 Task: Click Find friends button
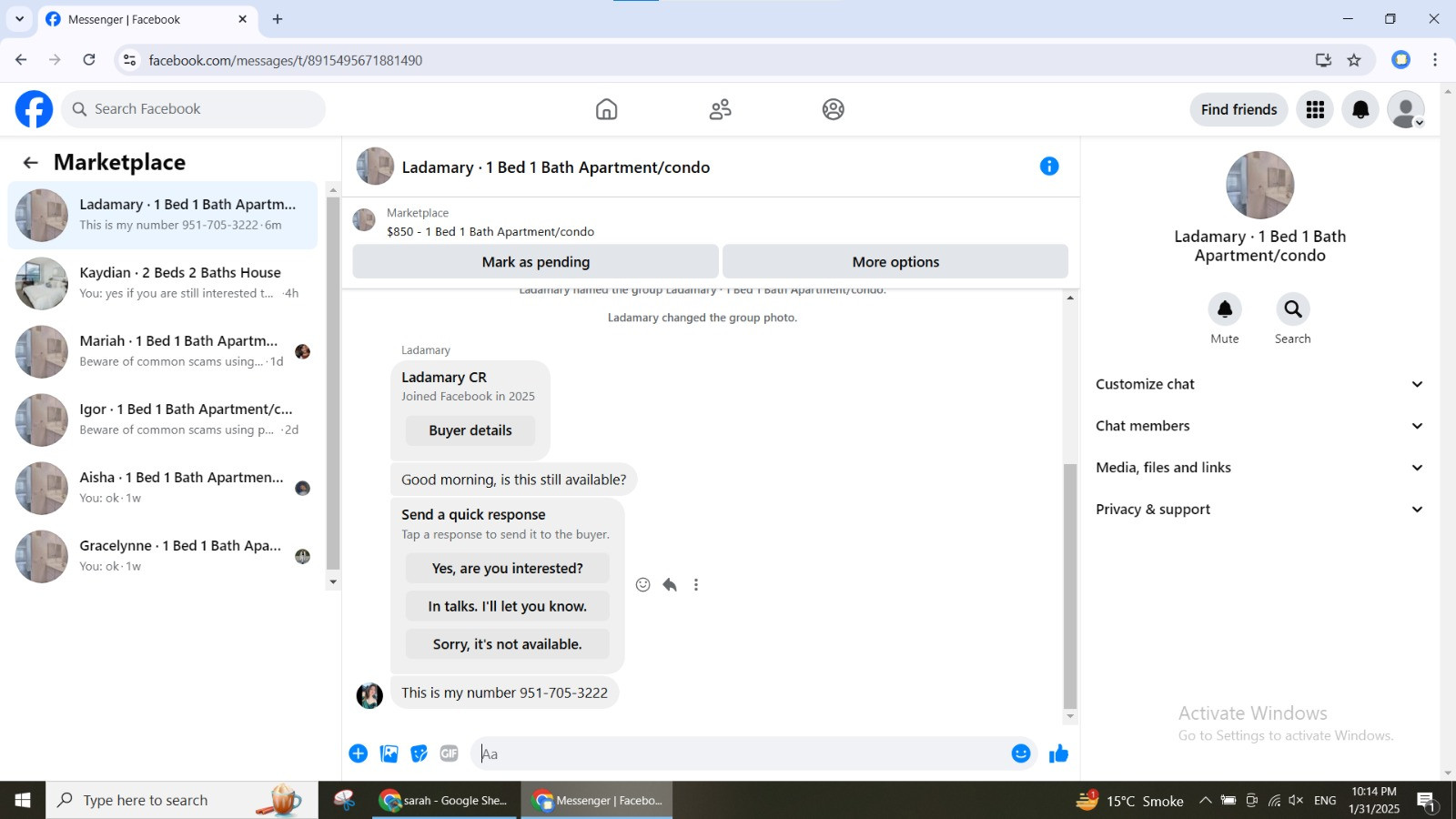pos(1239,109)
